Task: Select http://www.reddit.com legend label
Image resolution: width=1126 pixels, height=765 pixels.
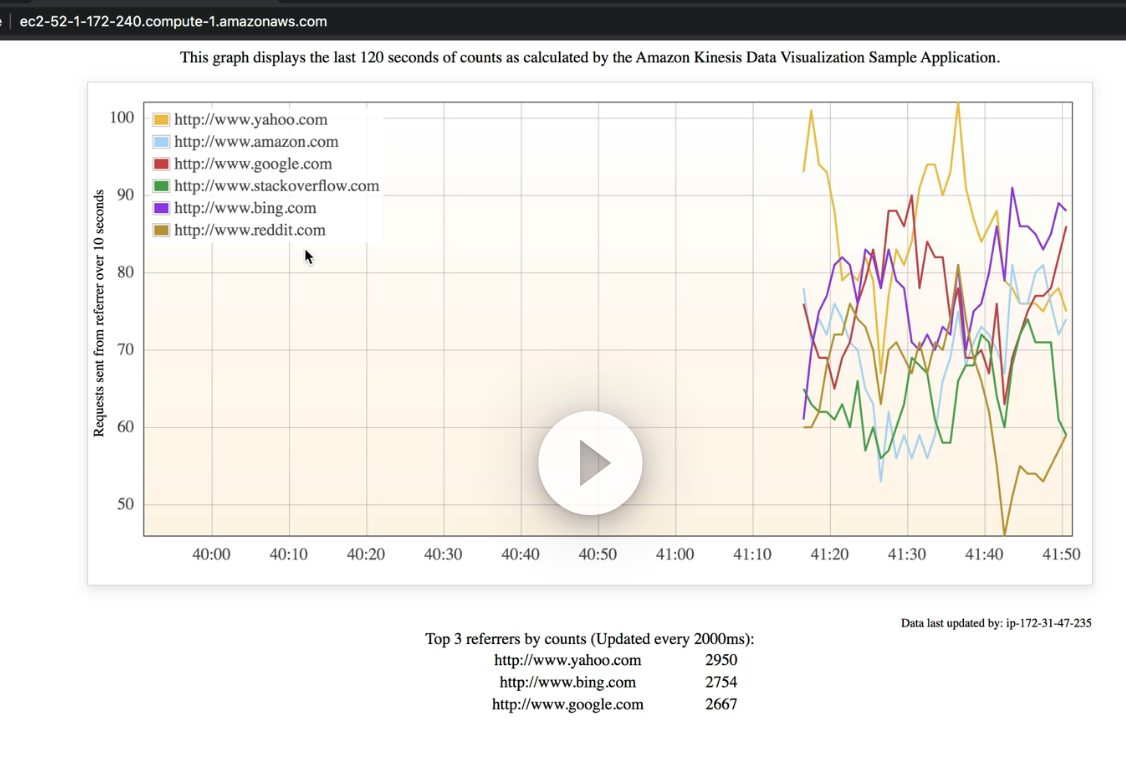Action: (x=250, y=231)
